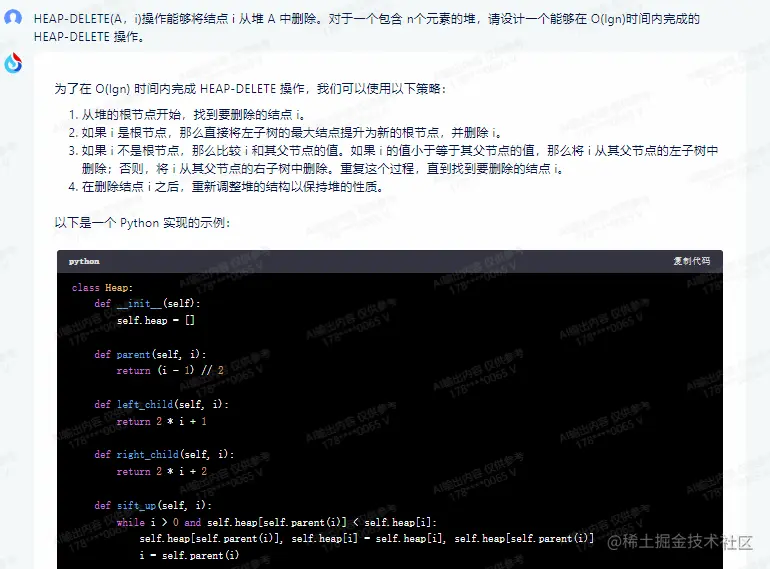
Task: Click the code line return 2 * i + 2
Action: pos(162,471)
